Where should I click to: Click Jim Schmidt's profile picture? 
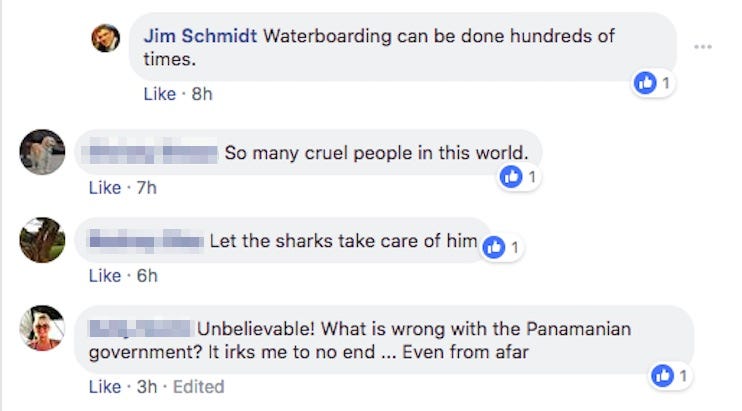click(x=106, y=38)
